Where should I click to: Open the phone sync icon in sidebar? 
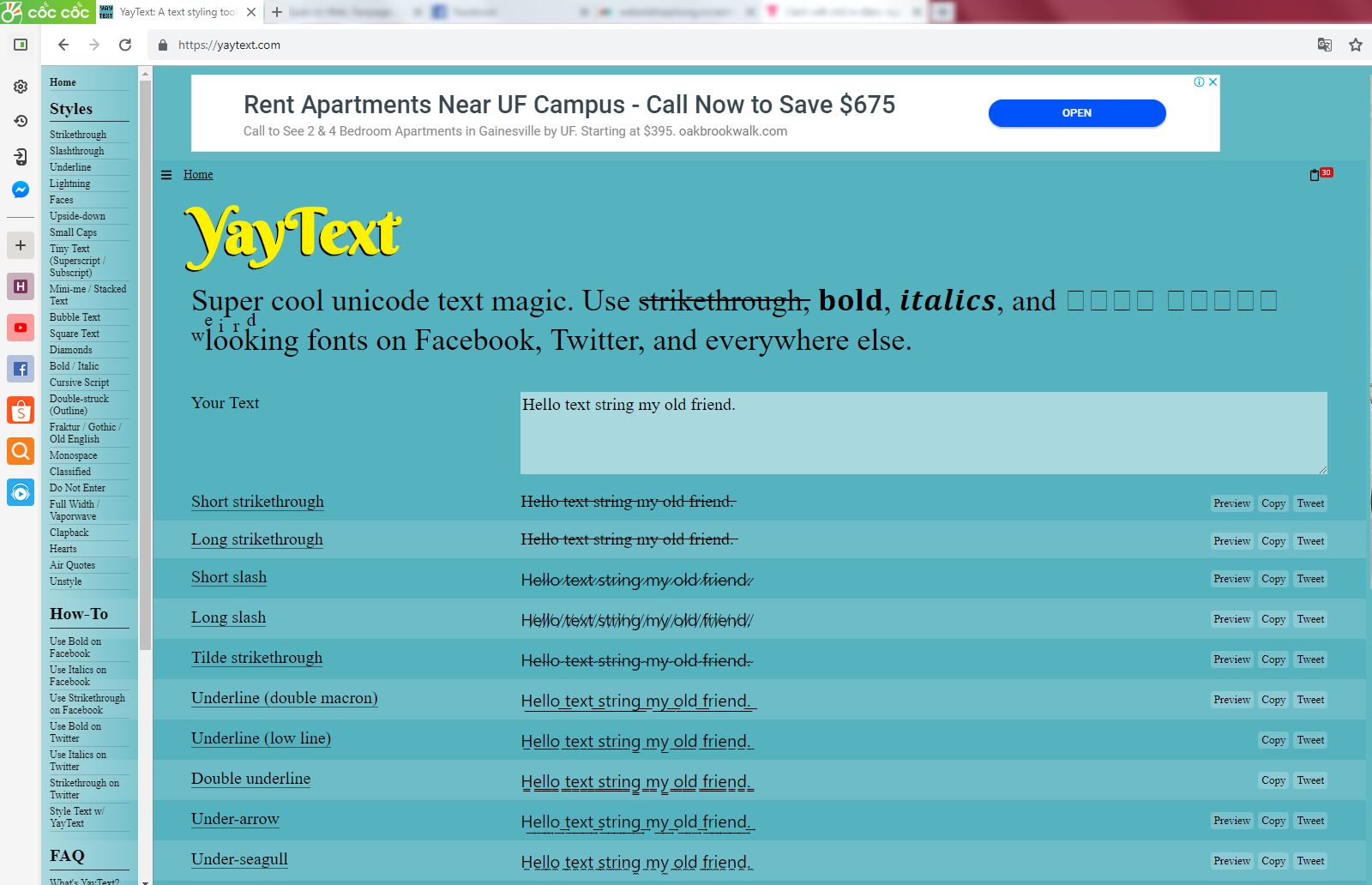(x=21, y=156)
